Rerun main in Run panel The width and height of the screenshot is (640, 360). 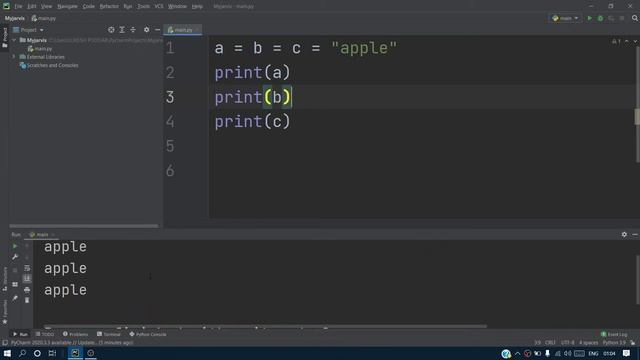coord(15,246)
